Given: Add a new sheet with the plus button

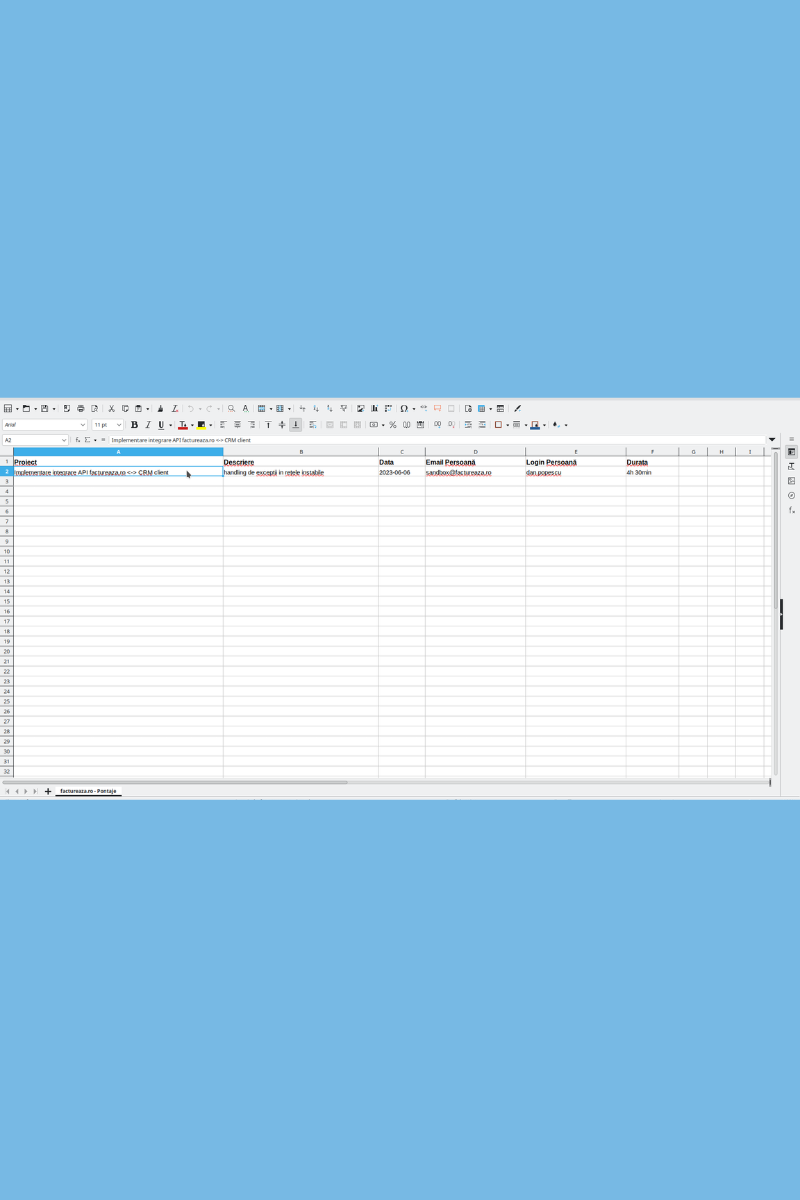Looking at the screenshot, I should point(48,790).
